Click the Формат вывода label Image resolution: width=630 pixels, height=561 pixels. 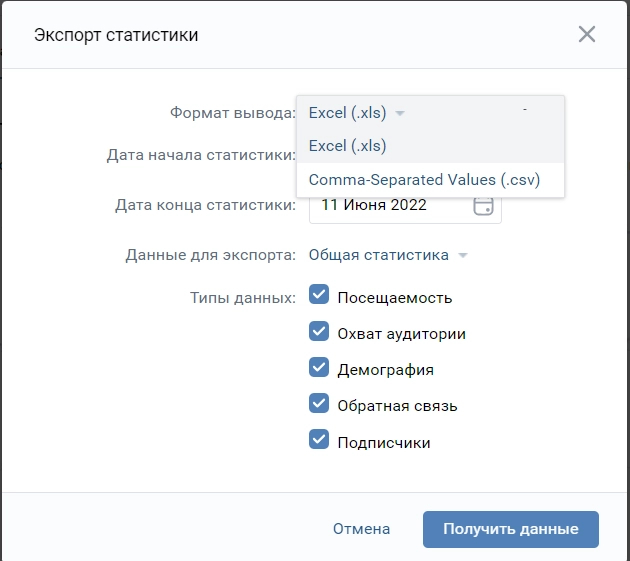pos(232,113)
